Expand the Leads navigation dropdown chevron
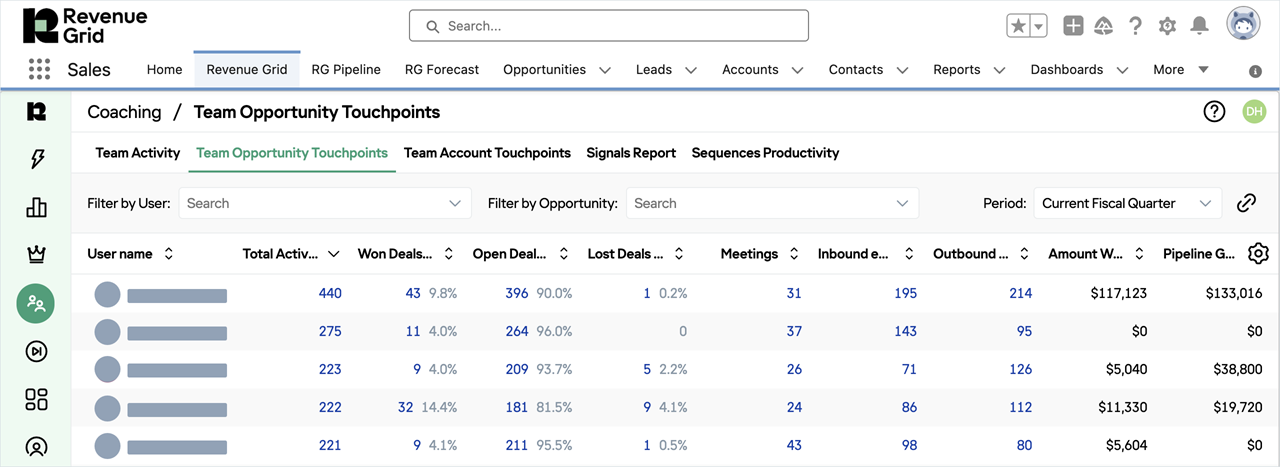Viewport: 1280px width, 467px height. (691, 70)
